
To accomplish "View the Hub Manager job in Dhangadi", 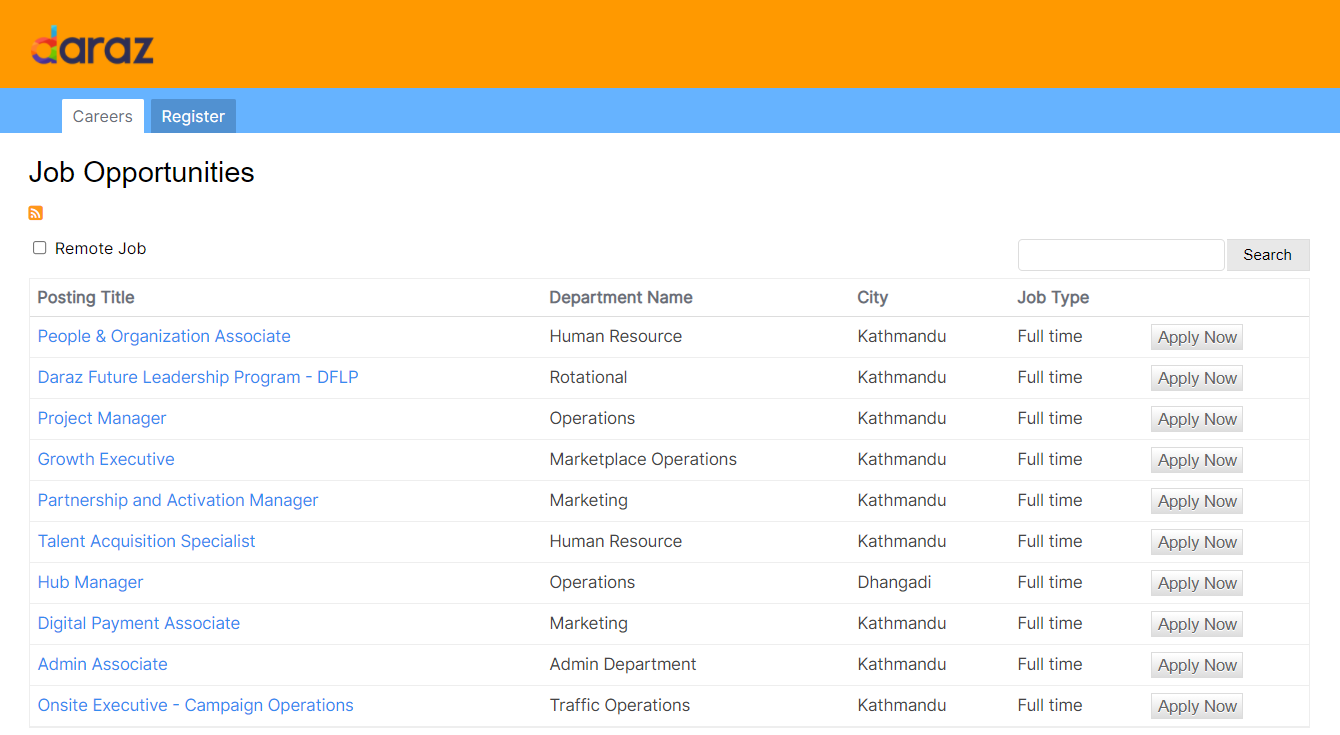I will [x=90, y=582].
